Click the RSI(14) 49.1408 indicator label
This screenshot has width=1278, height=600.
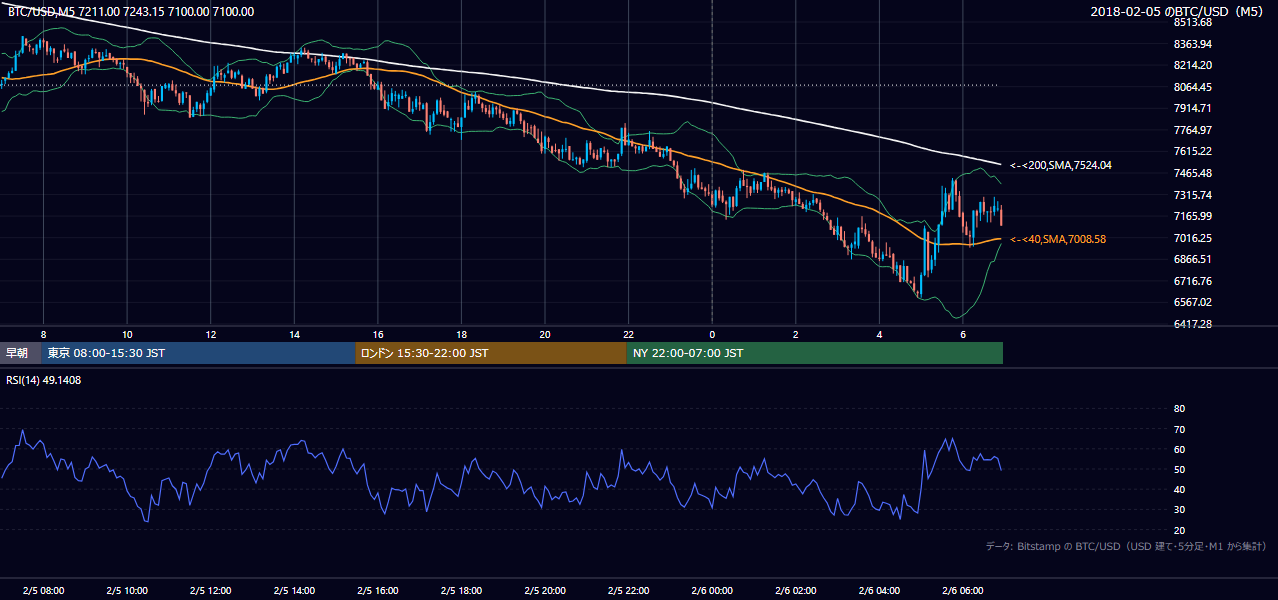point(44,380)
